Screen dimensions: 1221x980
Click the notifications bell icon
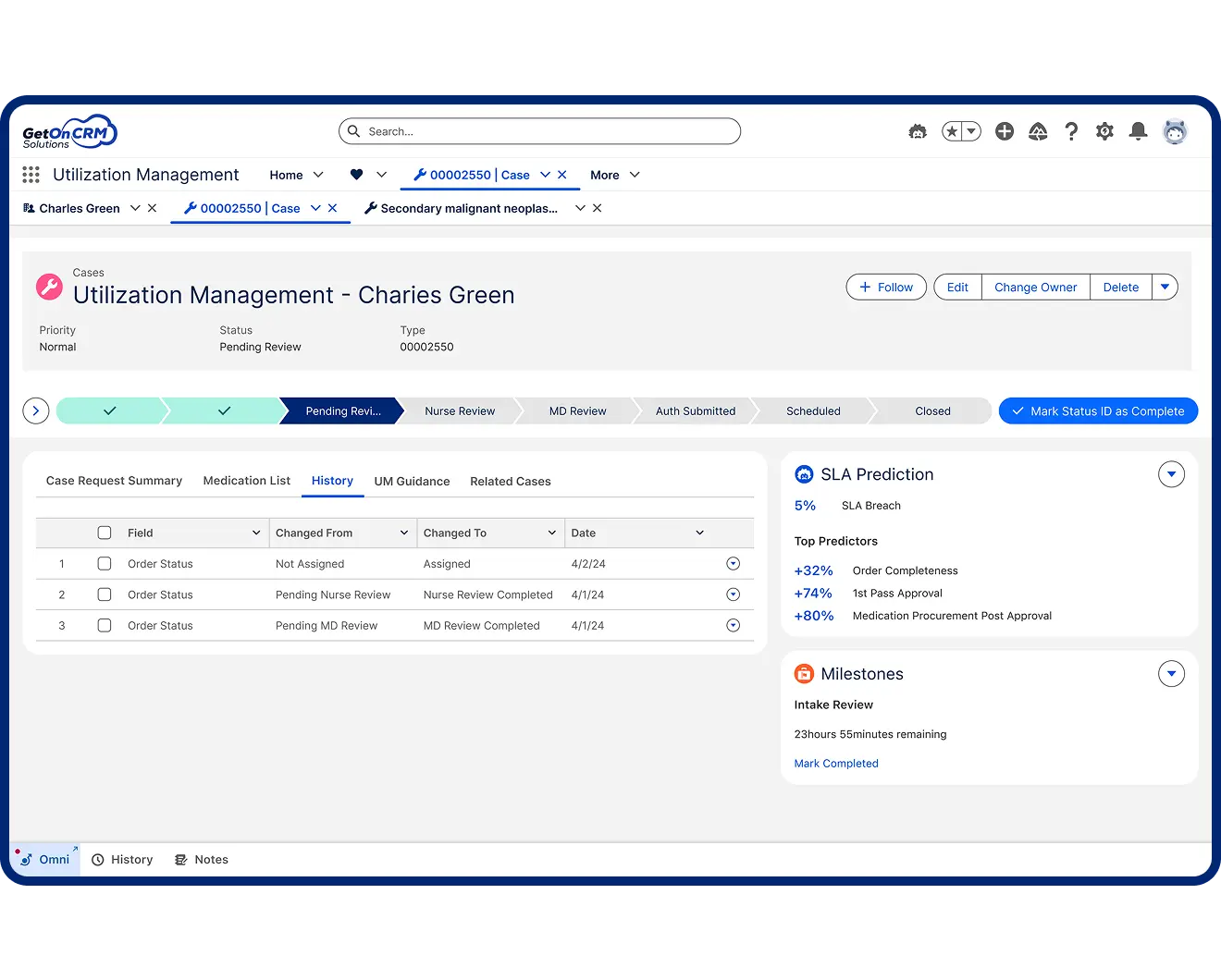(x=1138, y=132)
